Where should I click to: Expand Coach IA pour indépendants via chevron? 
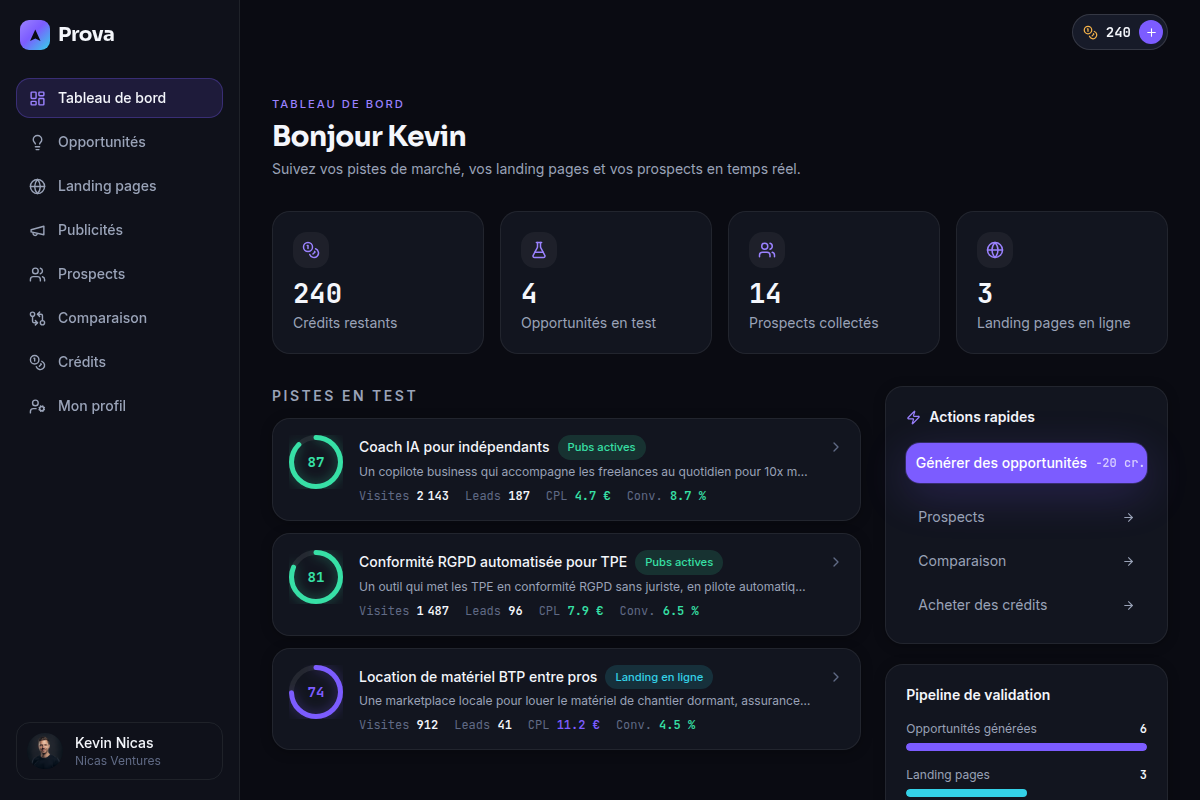click(x=836, y=447)
